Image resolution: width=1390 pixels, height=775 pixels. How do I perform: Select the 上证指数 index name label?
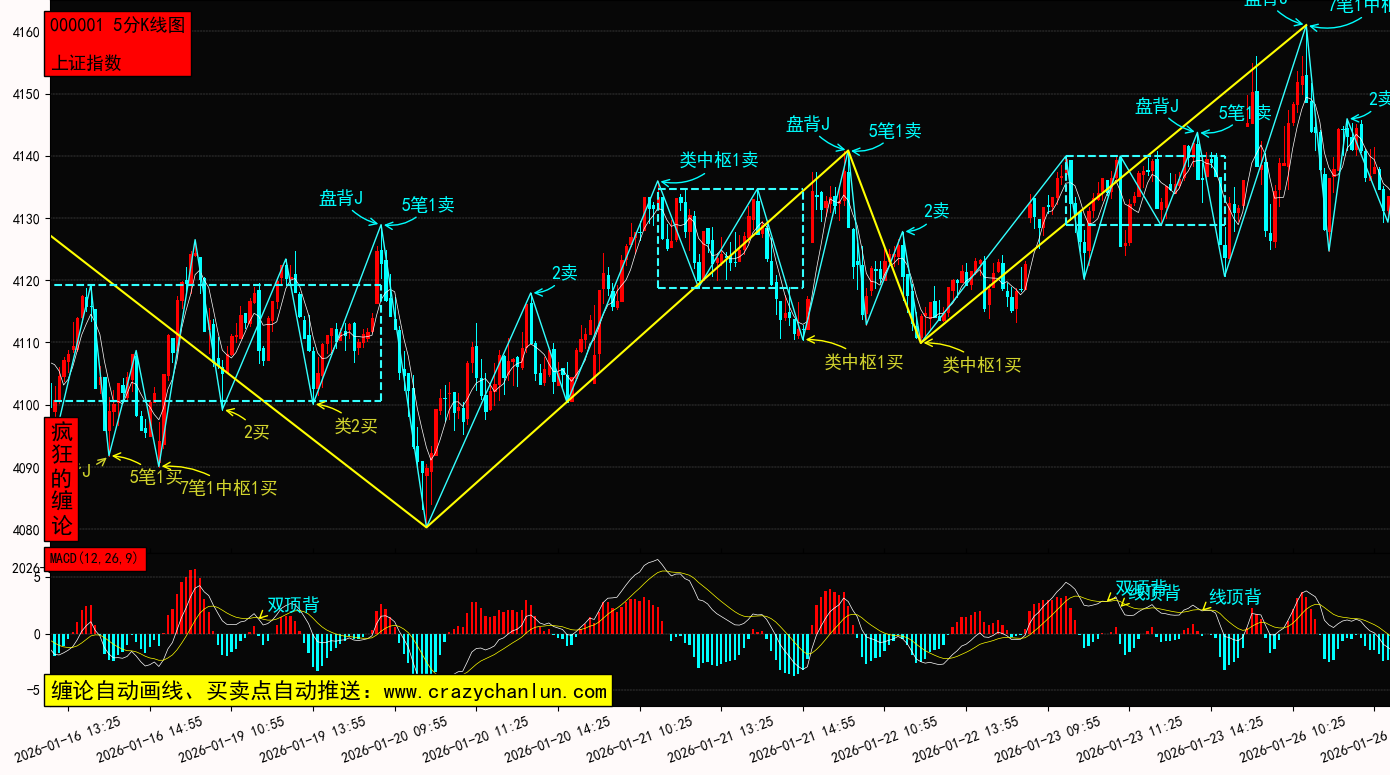tap(86, 62)
